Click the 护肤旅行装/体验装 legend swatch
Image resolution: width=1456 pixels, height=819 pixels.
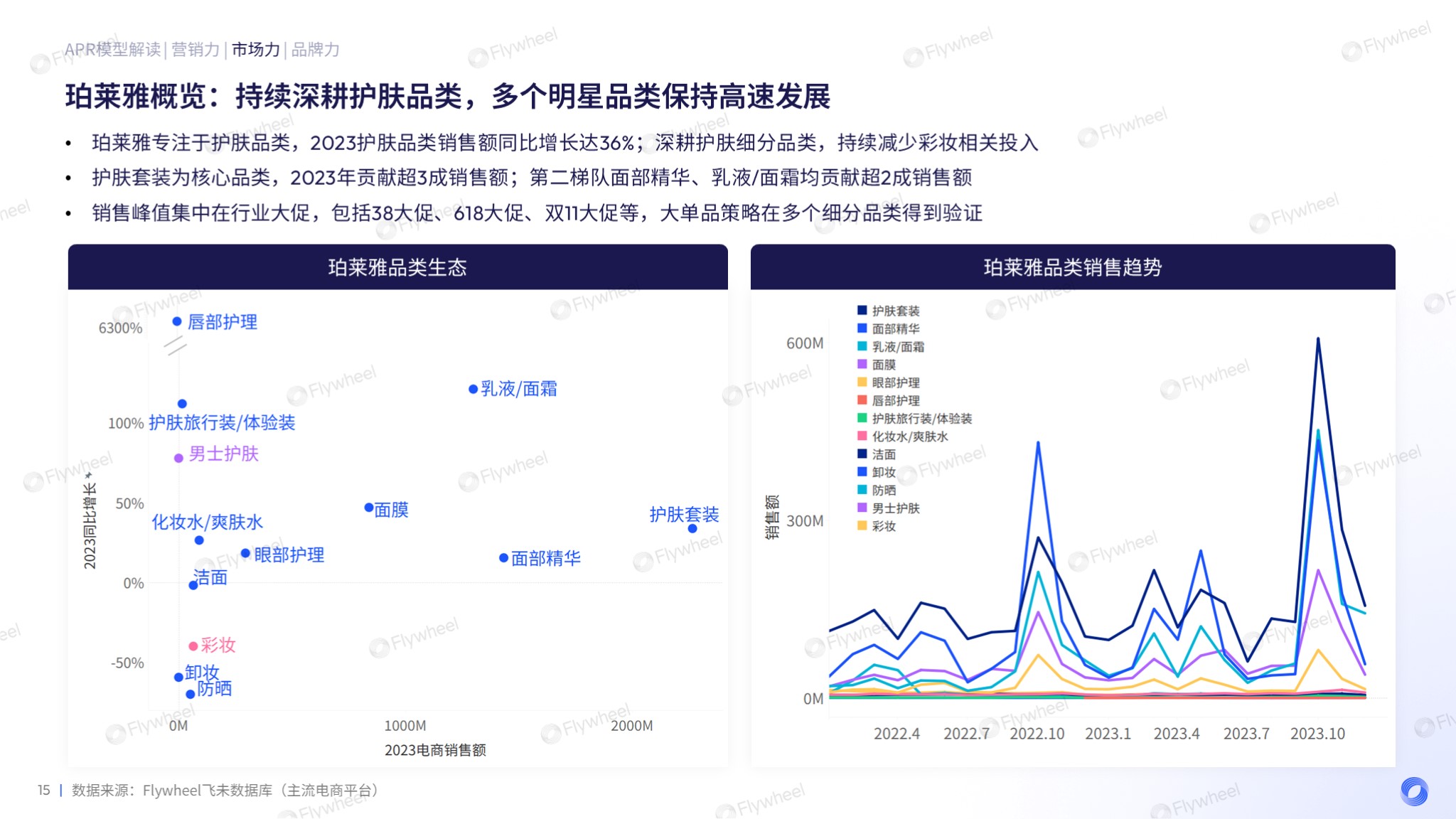click(x=862, y=418)
